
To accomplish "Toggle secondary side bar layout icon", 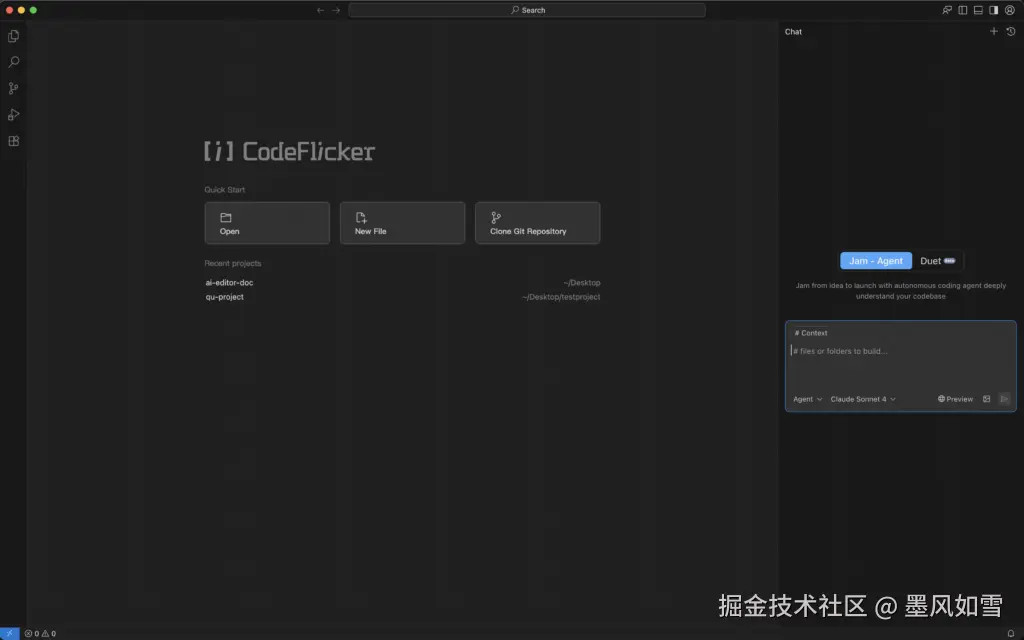I will pyautogui.click(x=993, y=10).
